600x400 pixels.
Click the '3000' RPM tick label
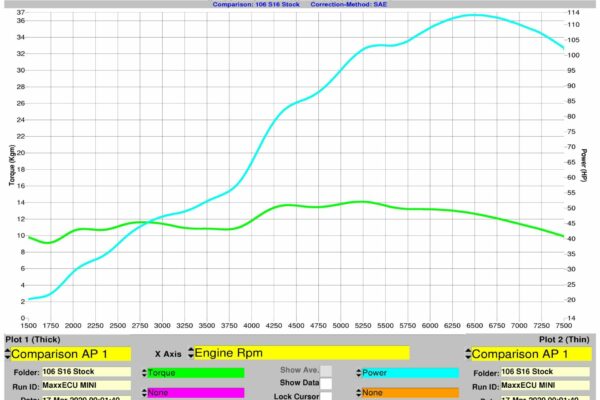[x=162, y=326]
